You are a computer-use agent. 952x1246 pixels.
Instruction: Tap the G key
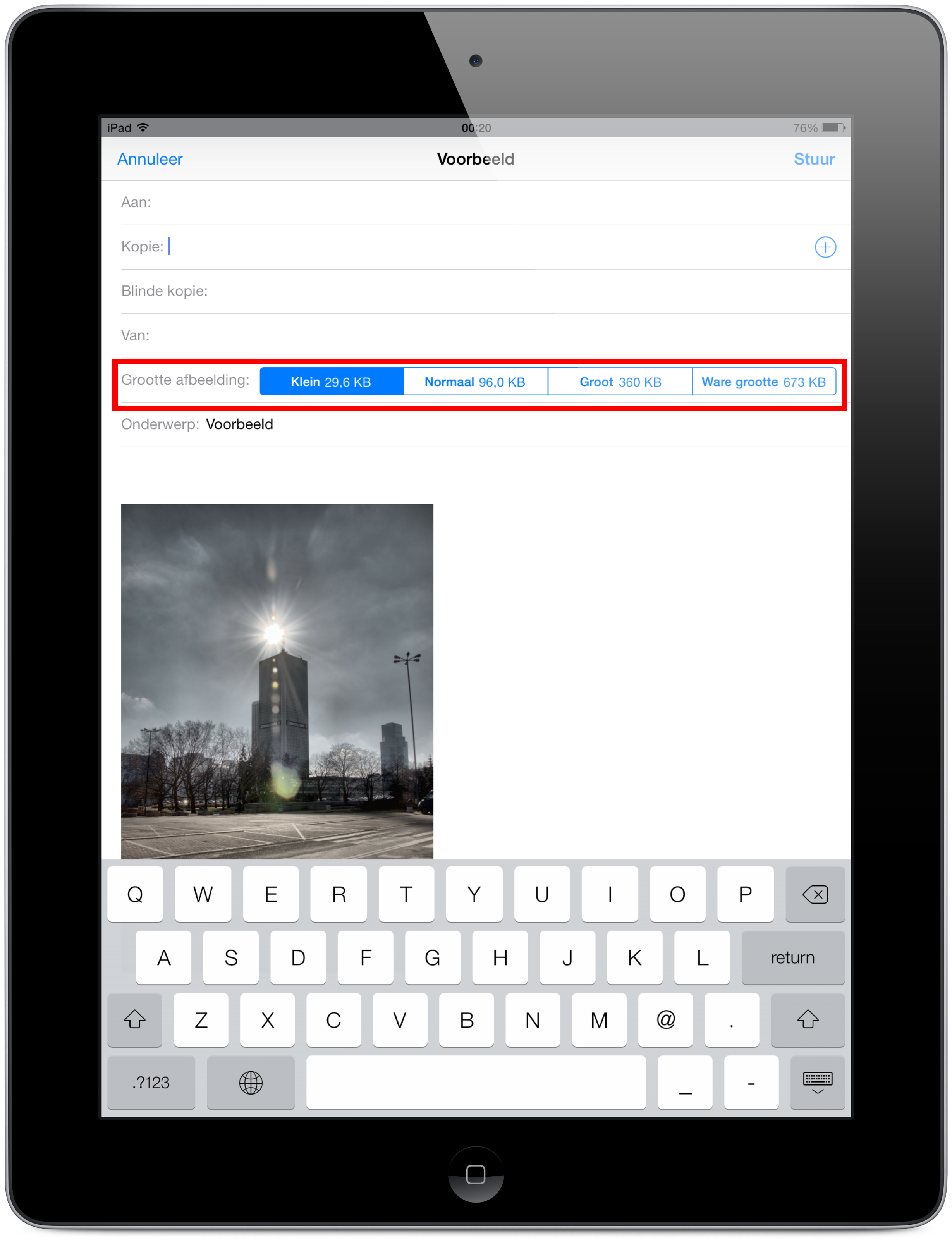point(432,957)
